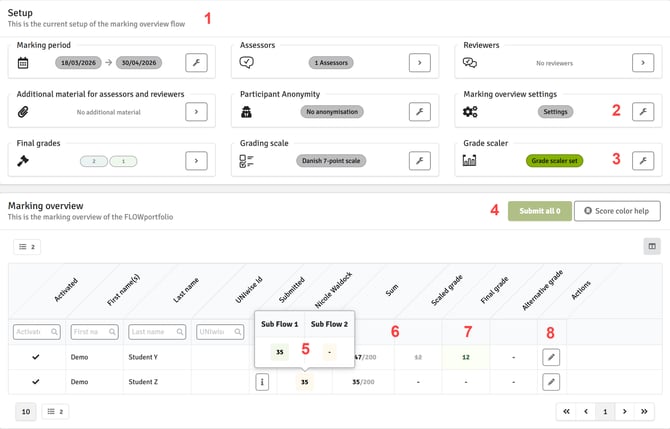Toggle table column chooser icon

click(x=652, y=246)
